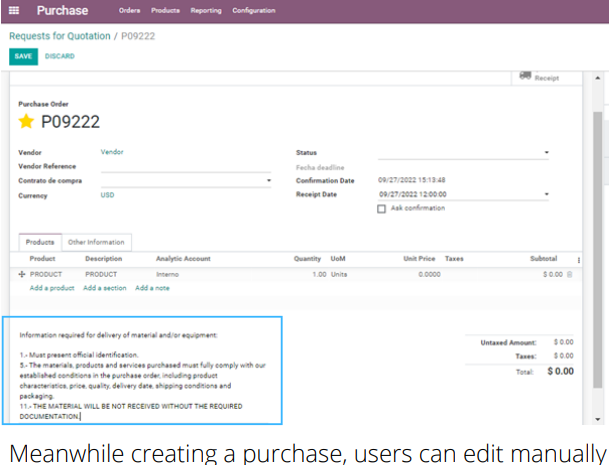Switch to the Other Information tab
Screen dimensions: 609x465
[x=96, y=242]
